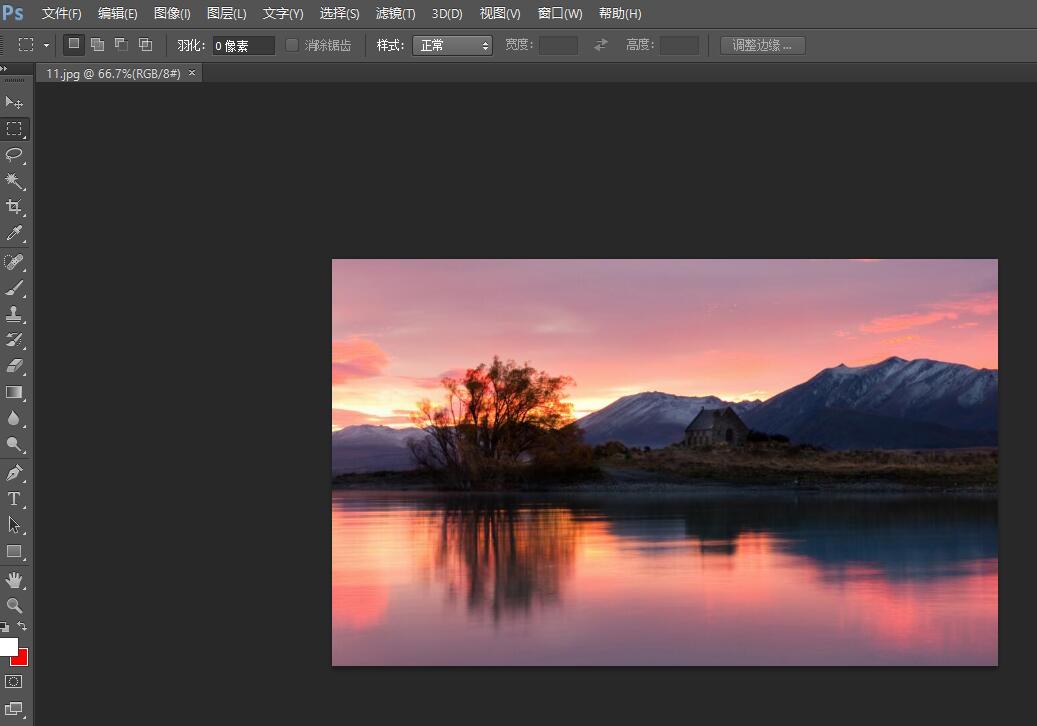Select the Clone Stamp tool
Screen dimensions: 1037x726
(14, 313)
